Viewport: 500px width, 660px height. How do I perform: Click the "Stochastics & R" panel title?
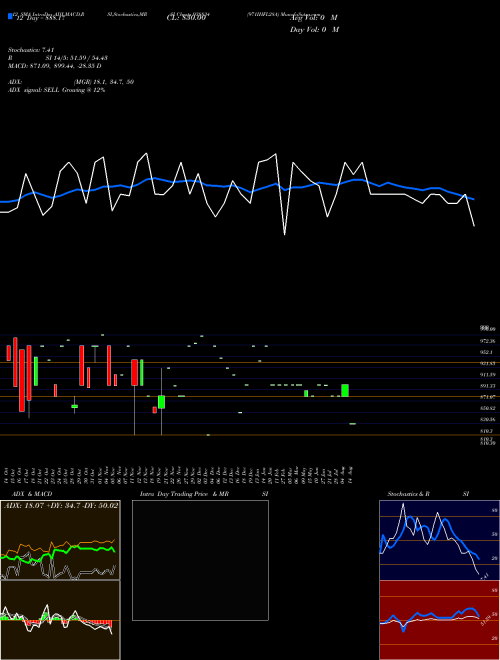pos(409,494)
